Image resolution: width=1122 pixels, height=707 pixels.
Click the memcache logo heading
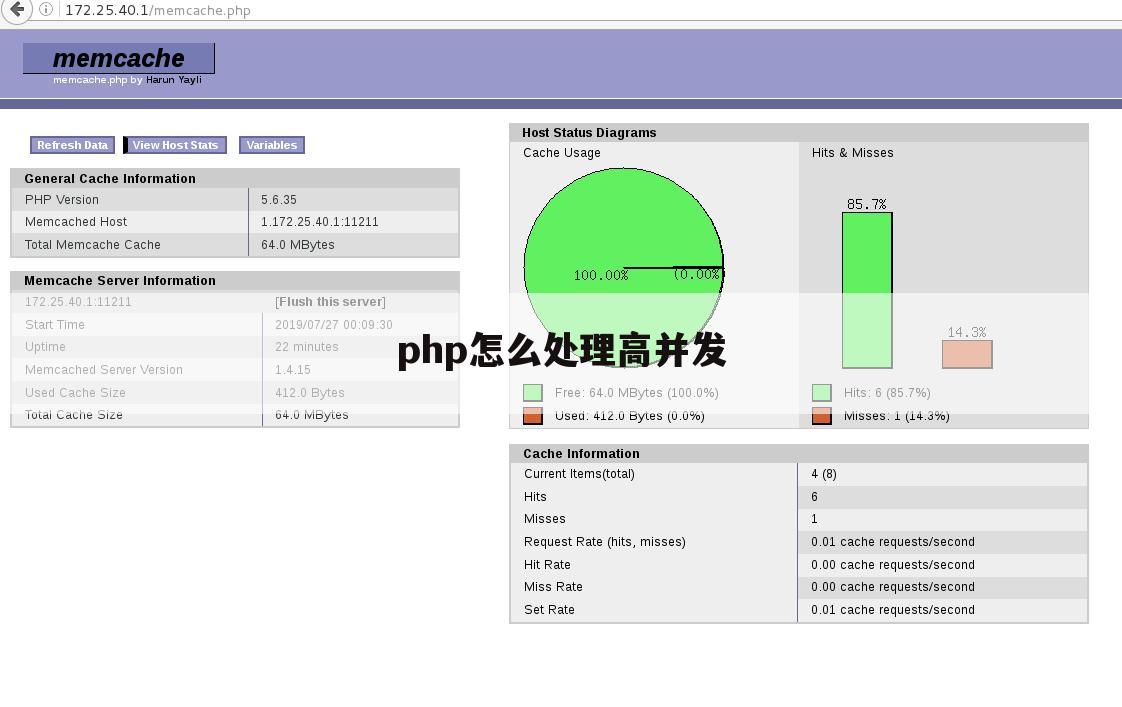click(119, 58)
